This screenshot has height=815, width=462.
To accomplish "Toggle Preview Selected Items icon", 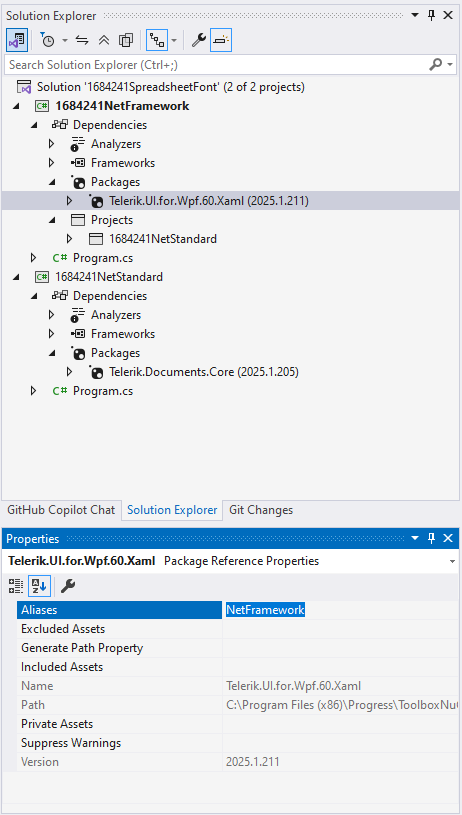I will (x=221, y=40).
